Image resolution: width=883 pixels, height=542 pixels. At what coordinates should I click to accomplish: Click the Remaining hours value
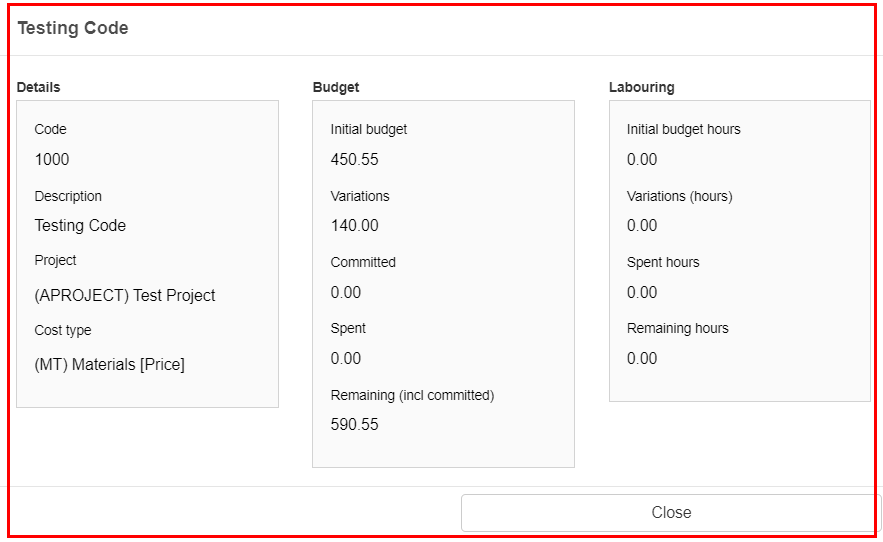[641, 358]
